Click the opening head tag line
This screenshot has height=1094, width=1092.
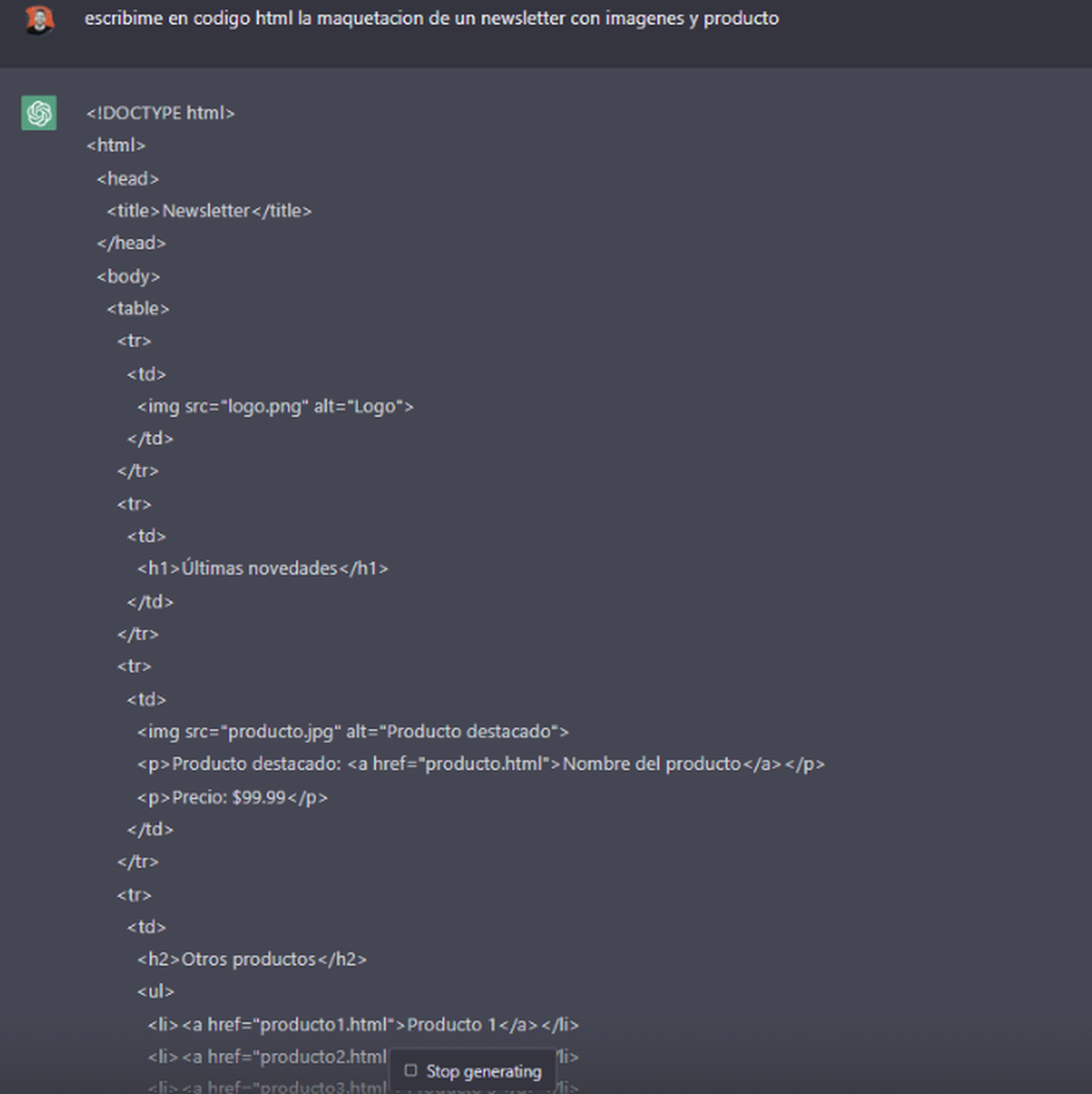point(127,178)
